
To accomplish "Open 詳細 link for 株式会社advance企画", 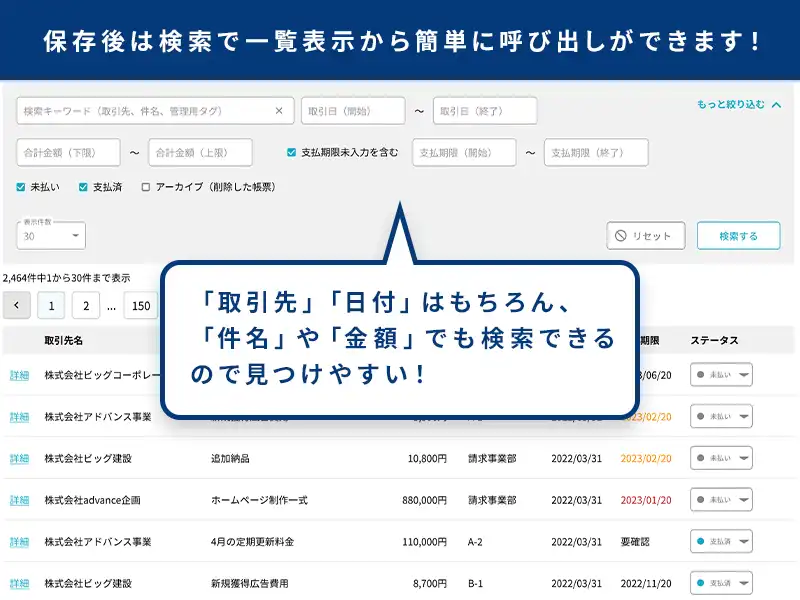I will [19, 500].
